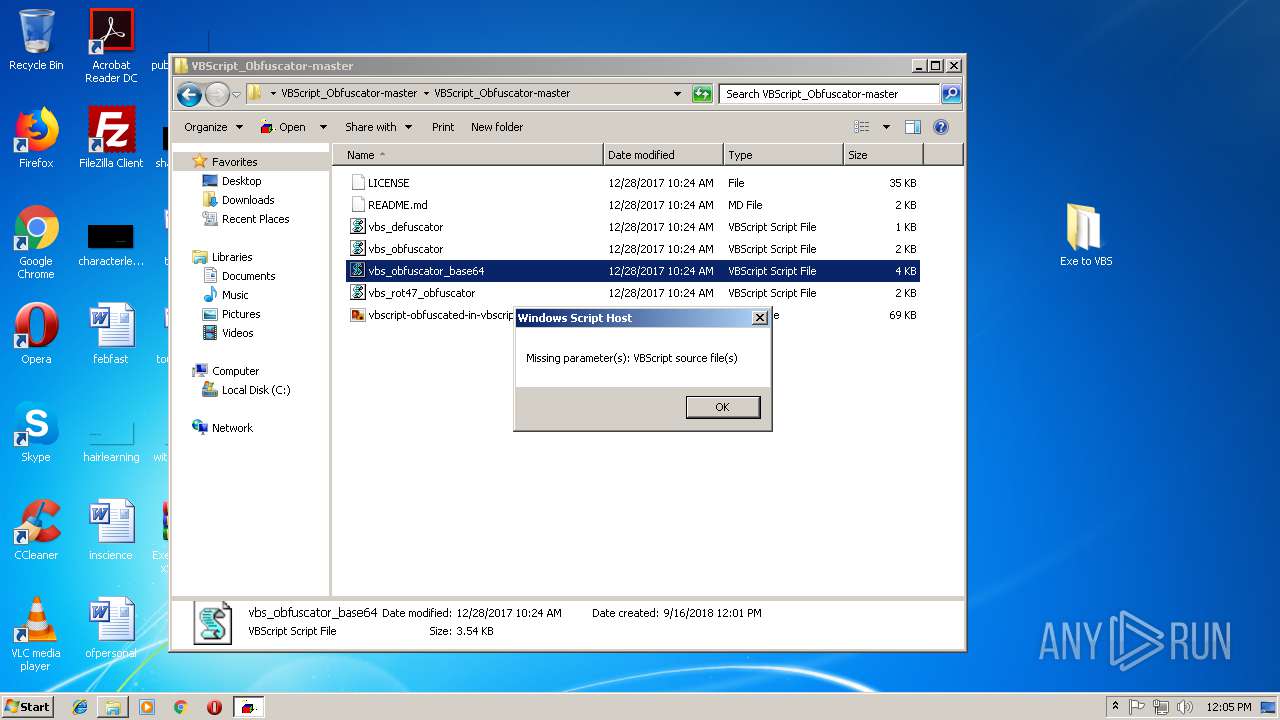Viewport: 1280px width, 720px height.
Task: Show hidden tray icons arrow
Action: (1115, 706)
